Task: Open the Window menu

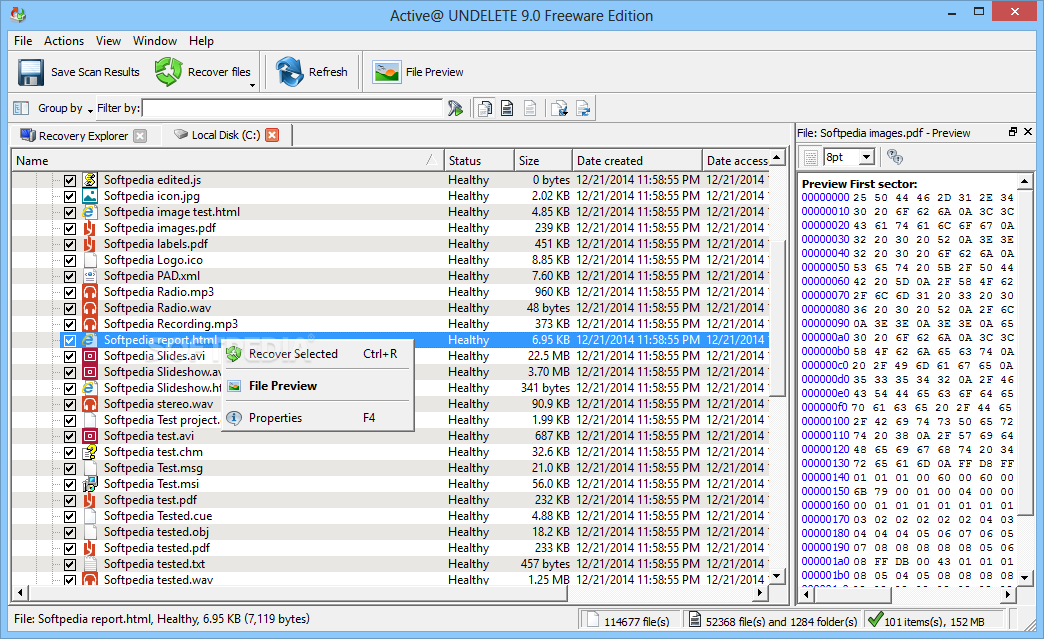Action: point(154,41)
